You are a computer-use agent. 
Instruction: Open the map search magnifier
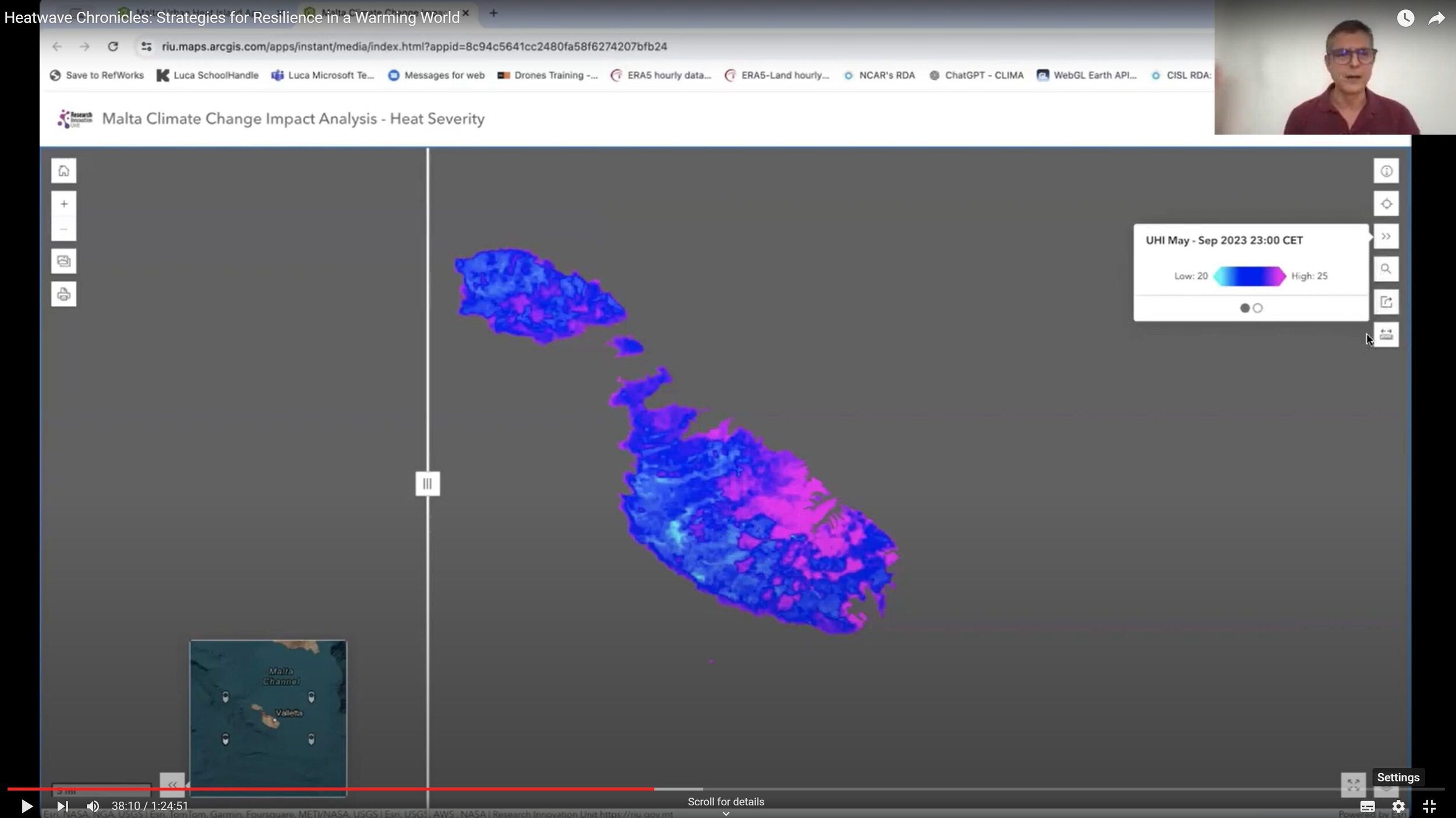point(1386,269)
